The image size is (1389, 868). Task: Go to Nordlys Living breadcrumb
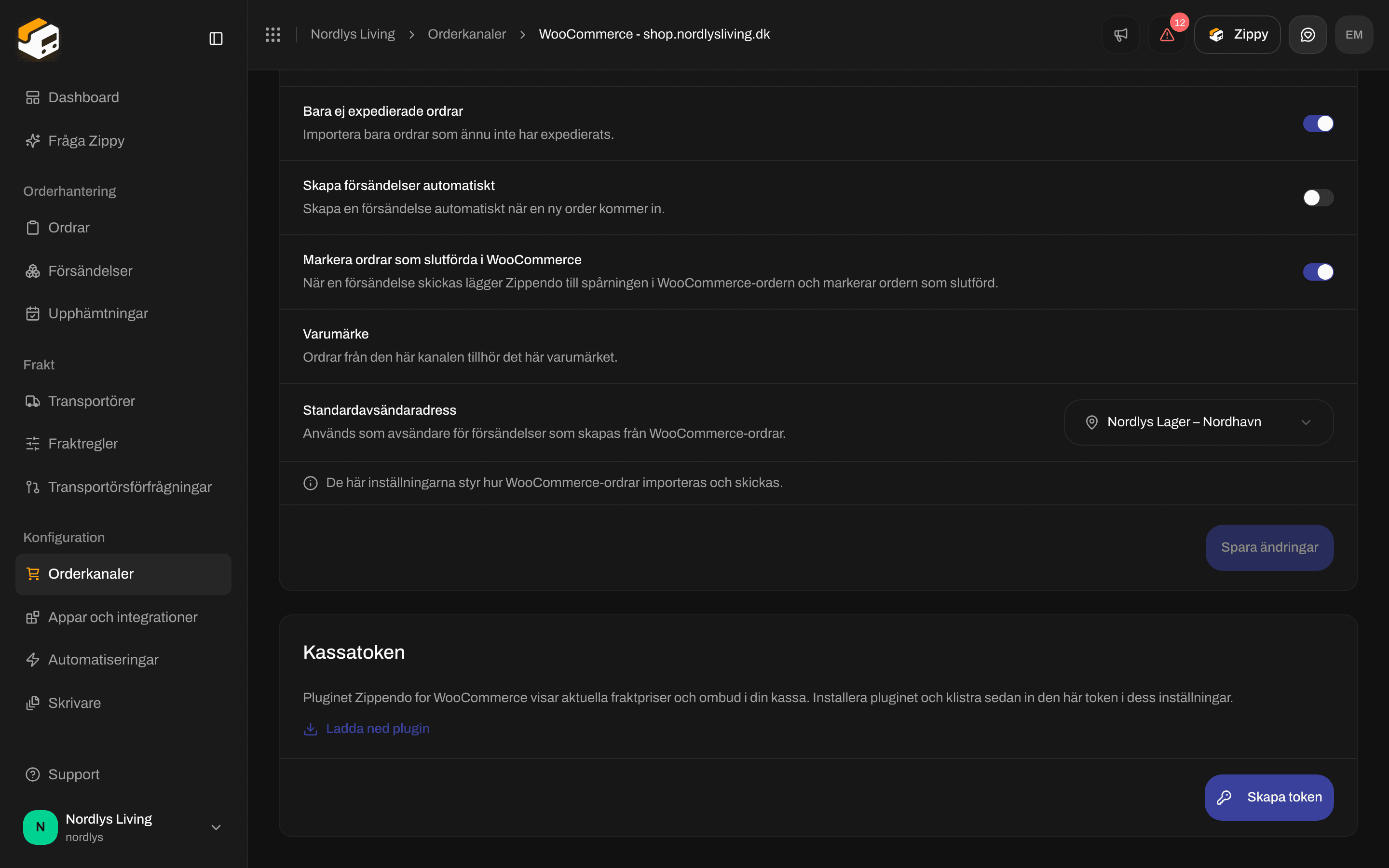point(353,34)
